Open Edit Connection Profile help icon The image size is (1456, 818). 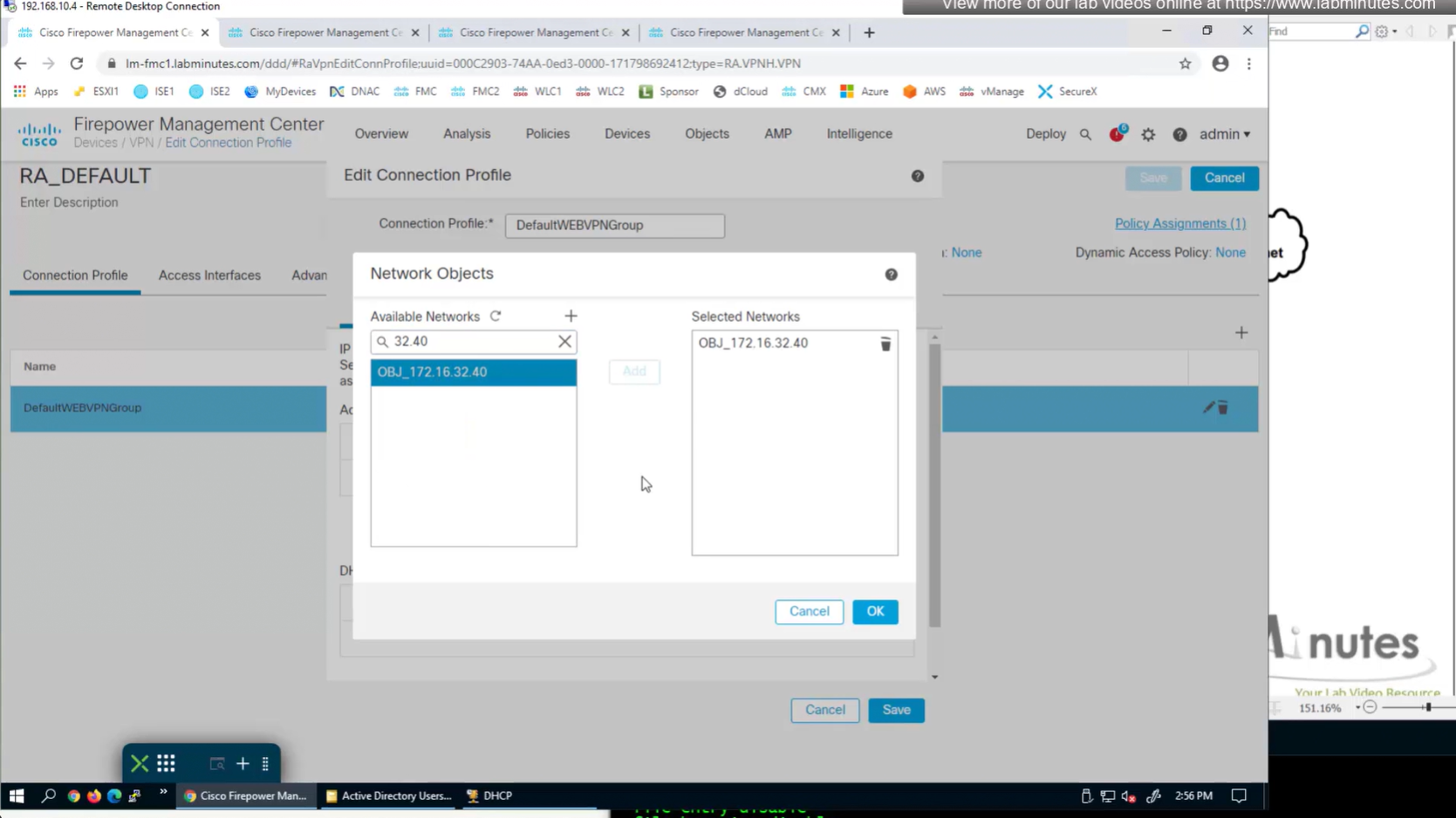917,176
